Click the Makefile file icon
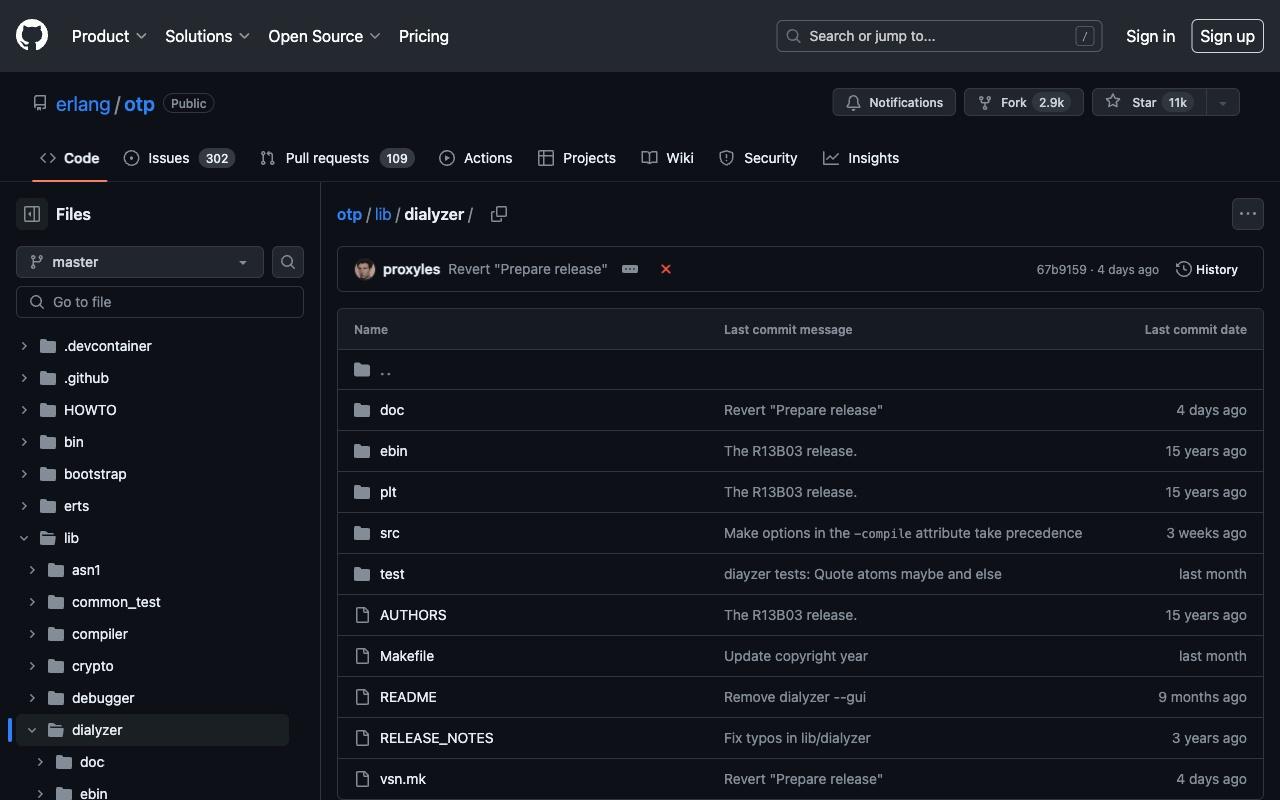 coord(362,656)
